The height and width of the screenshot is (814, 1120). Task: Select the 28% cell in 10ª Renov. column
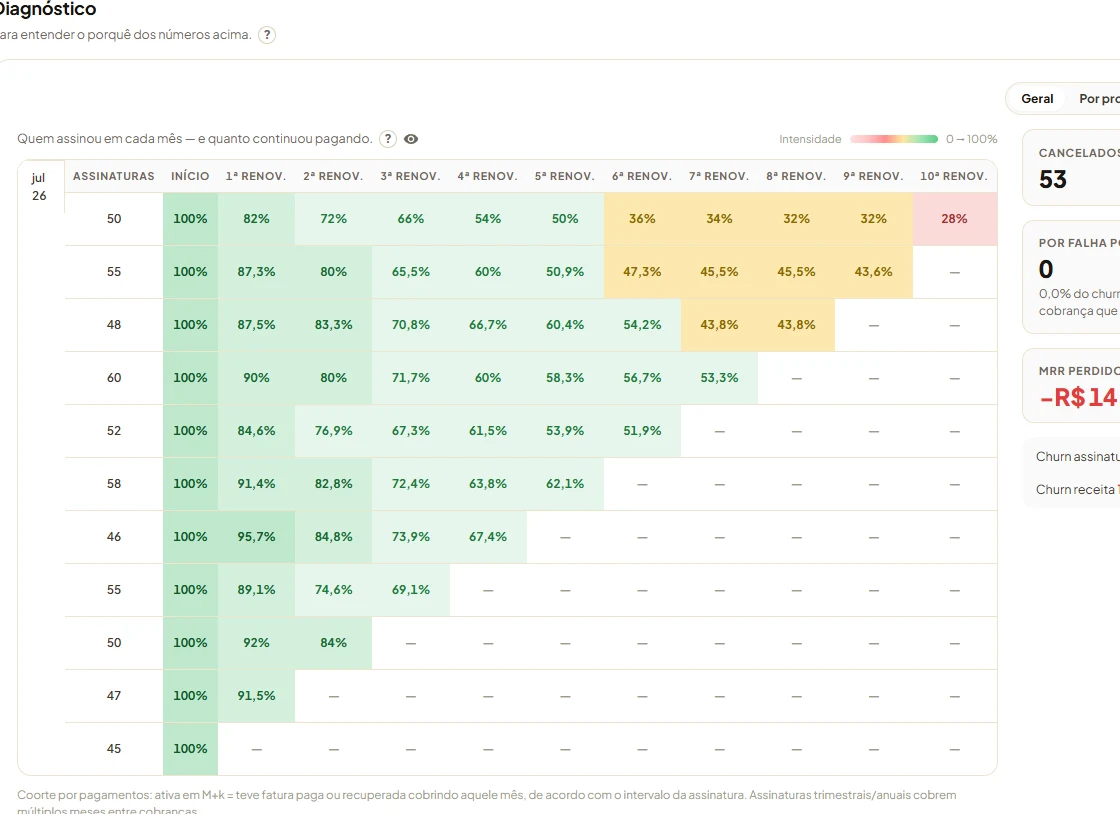(954, 218)
